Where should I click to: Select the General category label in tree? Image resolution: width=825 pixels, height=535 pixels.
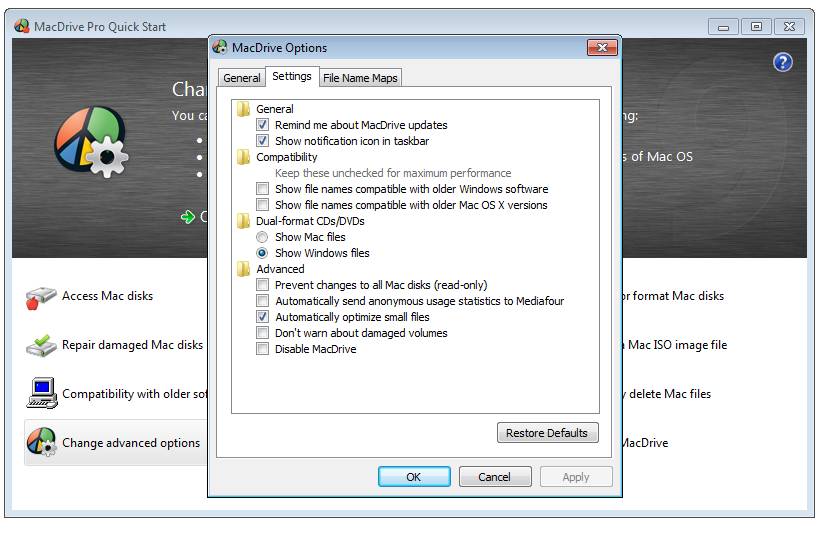coord(275,109)
